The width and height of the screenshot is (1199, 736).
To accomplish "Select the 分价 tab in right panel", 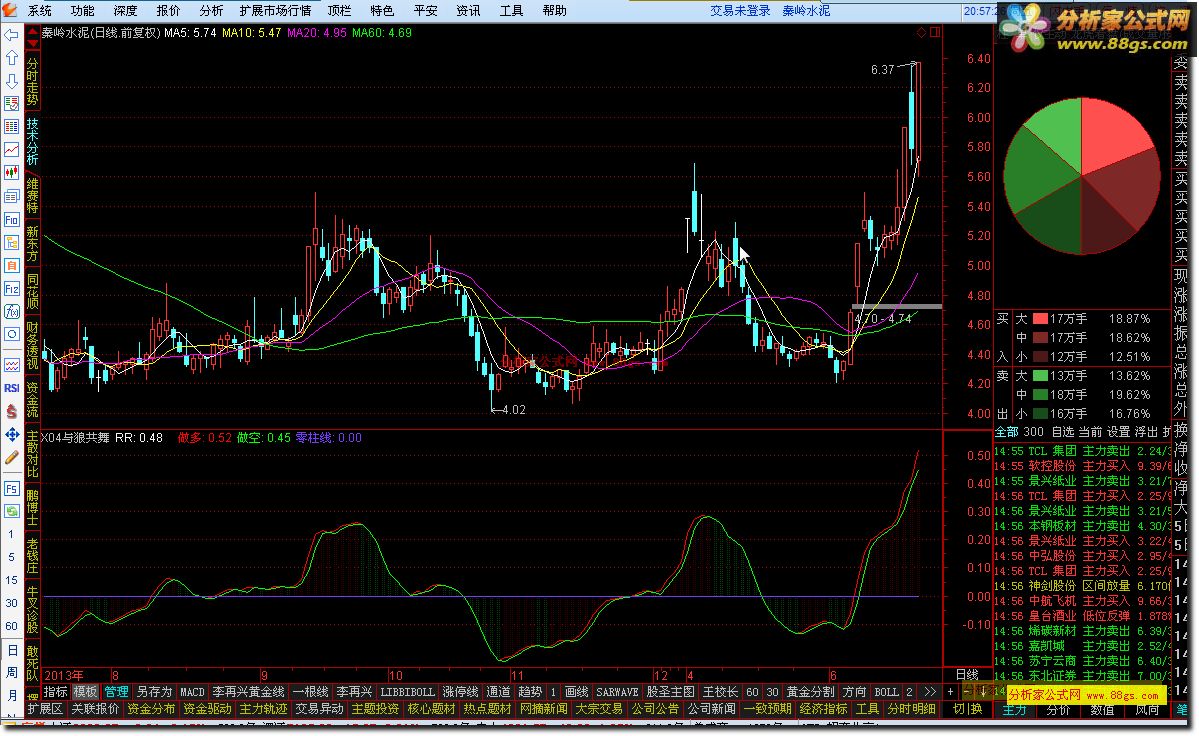I will click(1058, 710).
